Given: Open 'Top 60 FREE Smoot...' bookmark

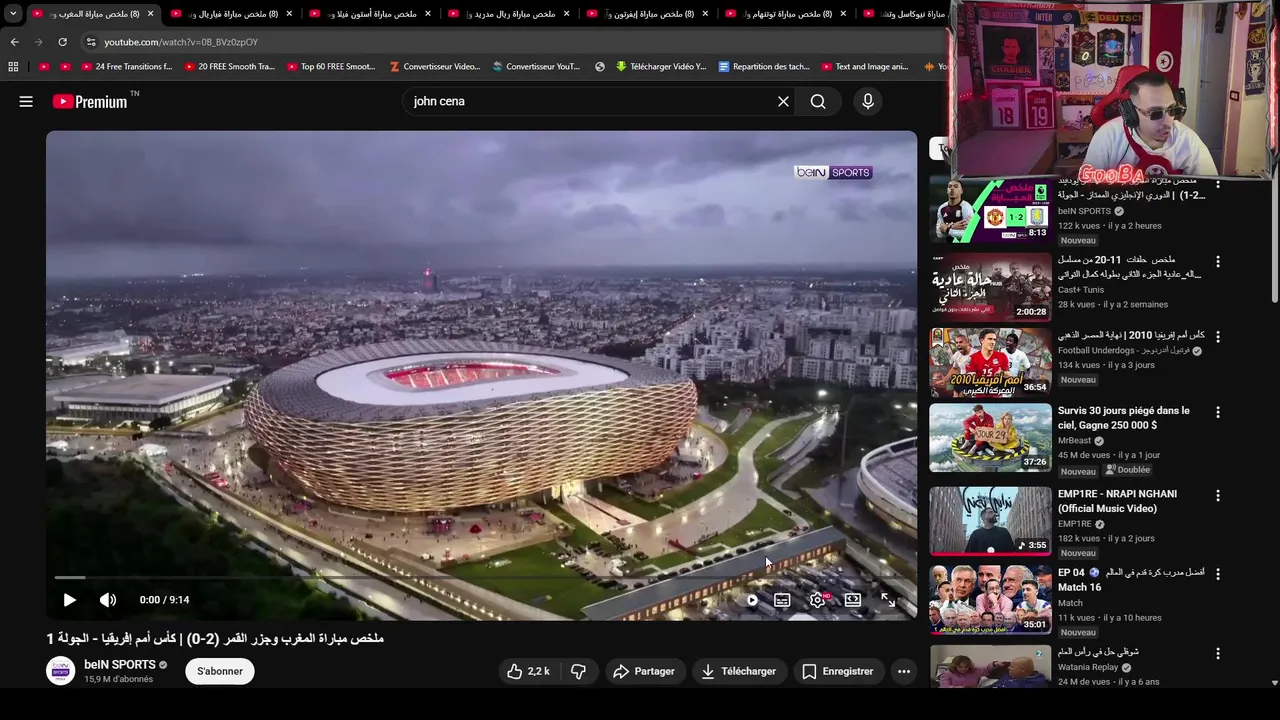Looking at the screenshot, I should coord(331,67).
